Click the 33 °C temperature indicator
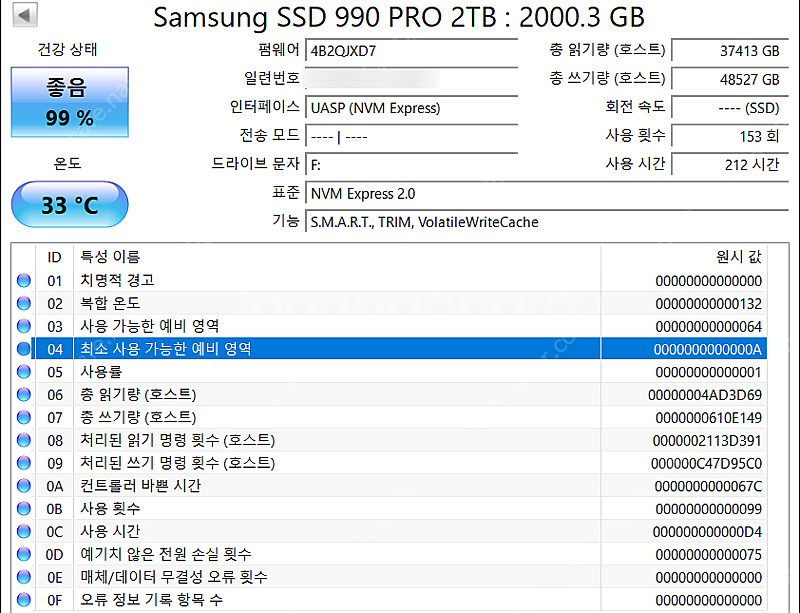 pyautogui.click(x=70, y=205)
